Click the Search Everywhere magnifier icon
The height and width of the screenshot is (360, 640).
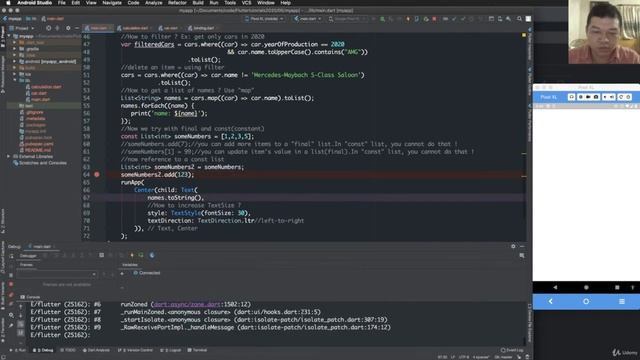pos(519,19)
